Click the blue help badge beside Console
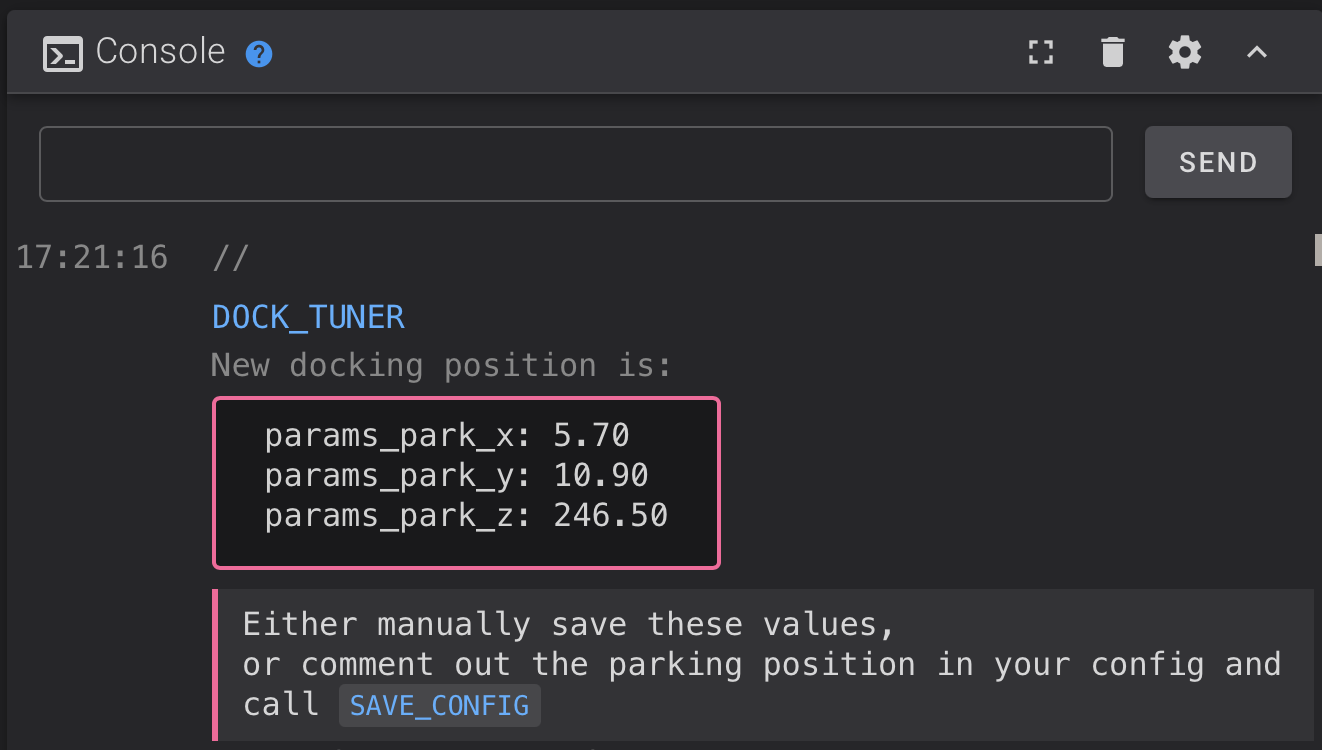 coord(258,53)
